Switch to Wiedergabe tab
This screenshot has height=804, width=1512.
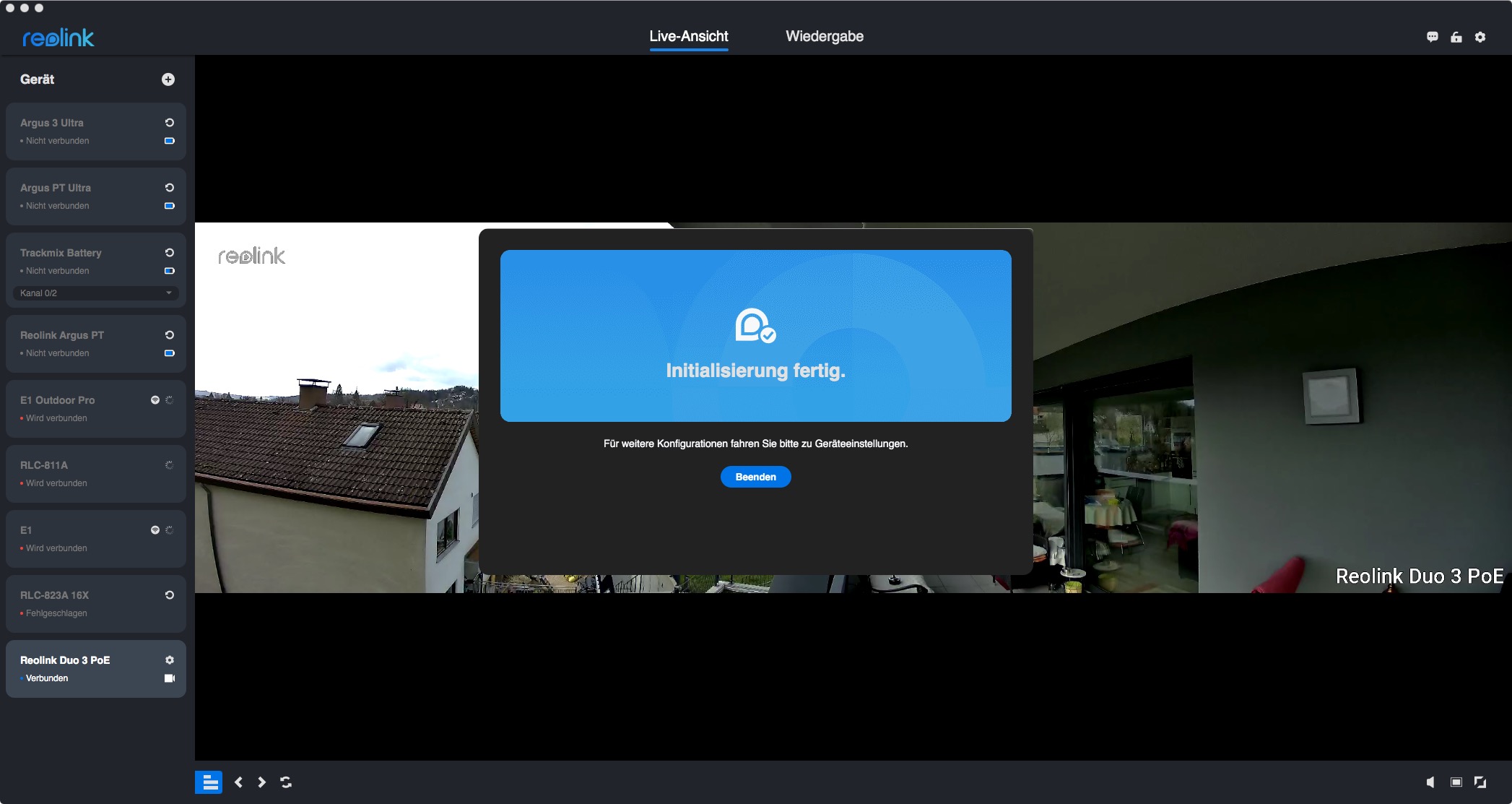pyautogui.click(x=824, y=36)
